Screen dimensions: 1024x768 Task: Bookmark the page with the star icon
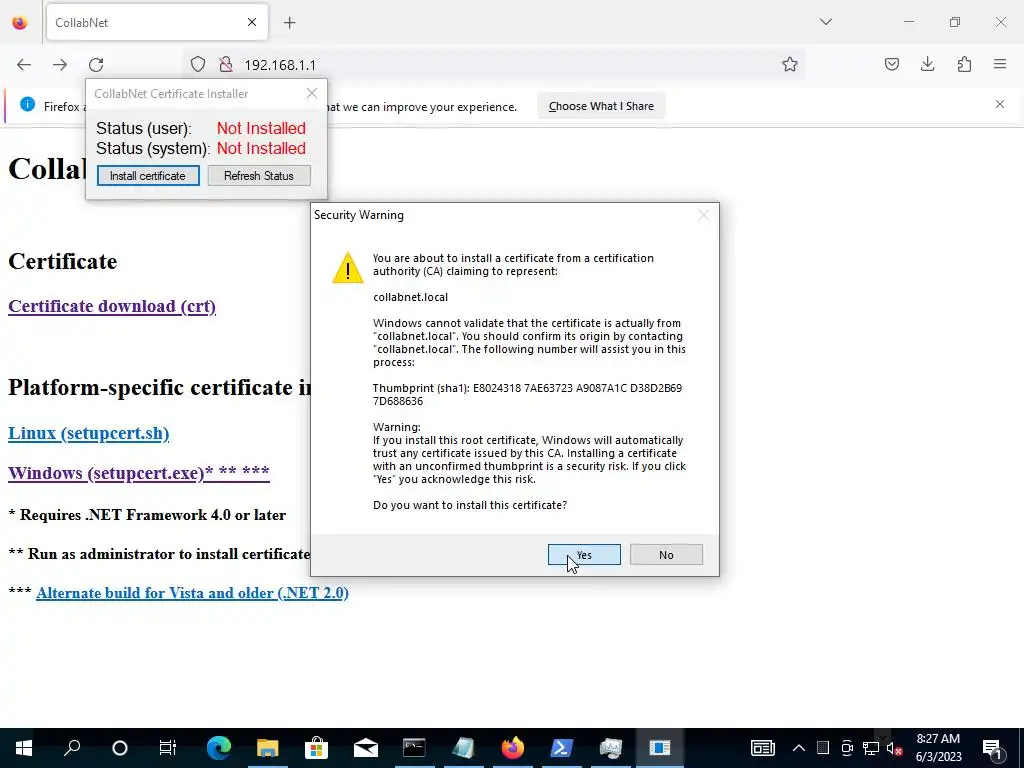tap(790, 64)
